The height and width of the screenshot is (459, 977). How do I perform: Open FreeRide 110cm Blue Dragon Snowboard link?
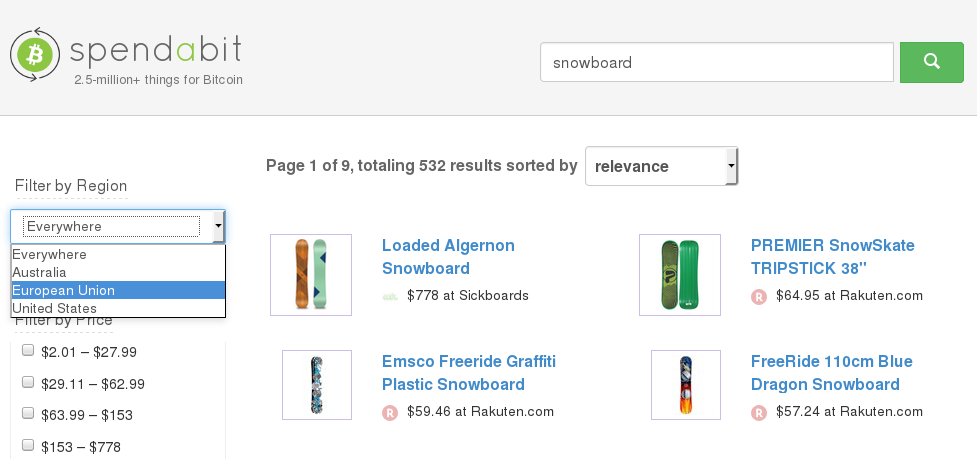point(831,373)
